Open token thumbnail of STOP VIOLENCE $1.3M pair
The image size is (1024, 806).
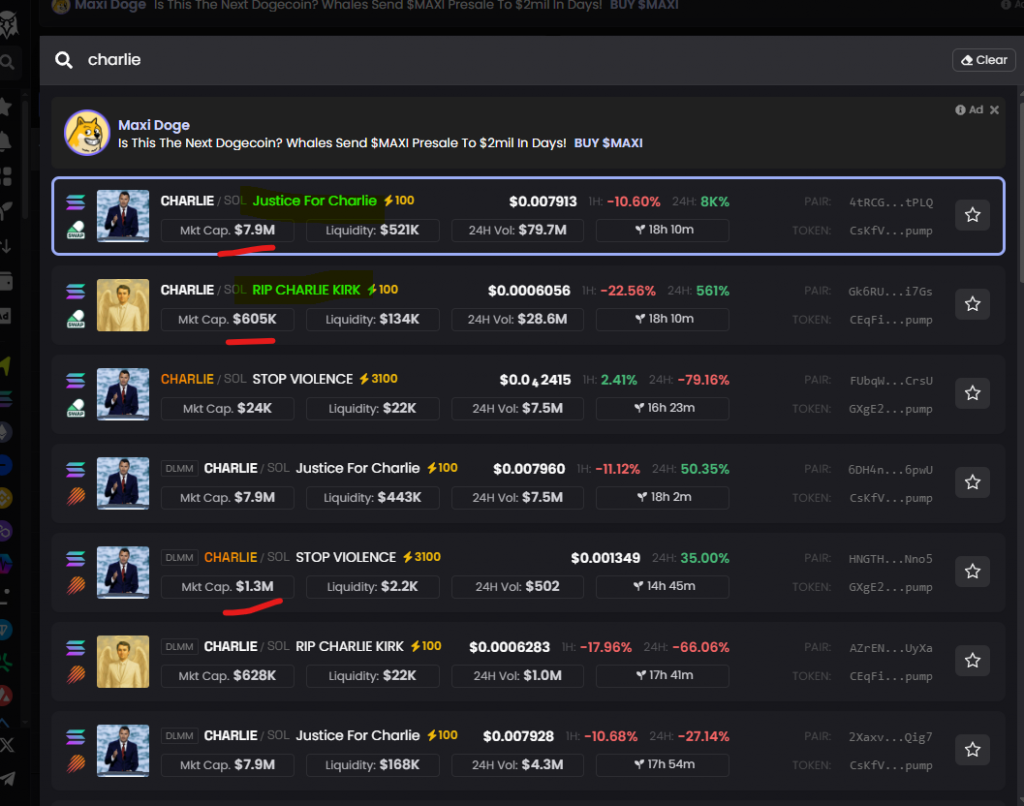123,572
